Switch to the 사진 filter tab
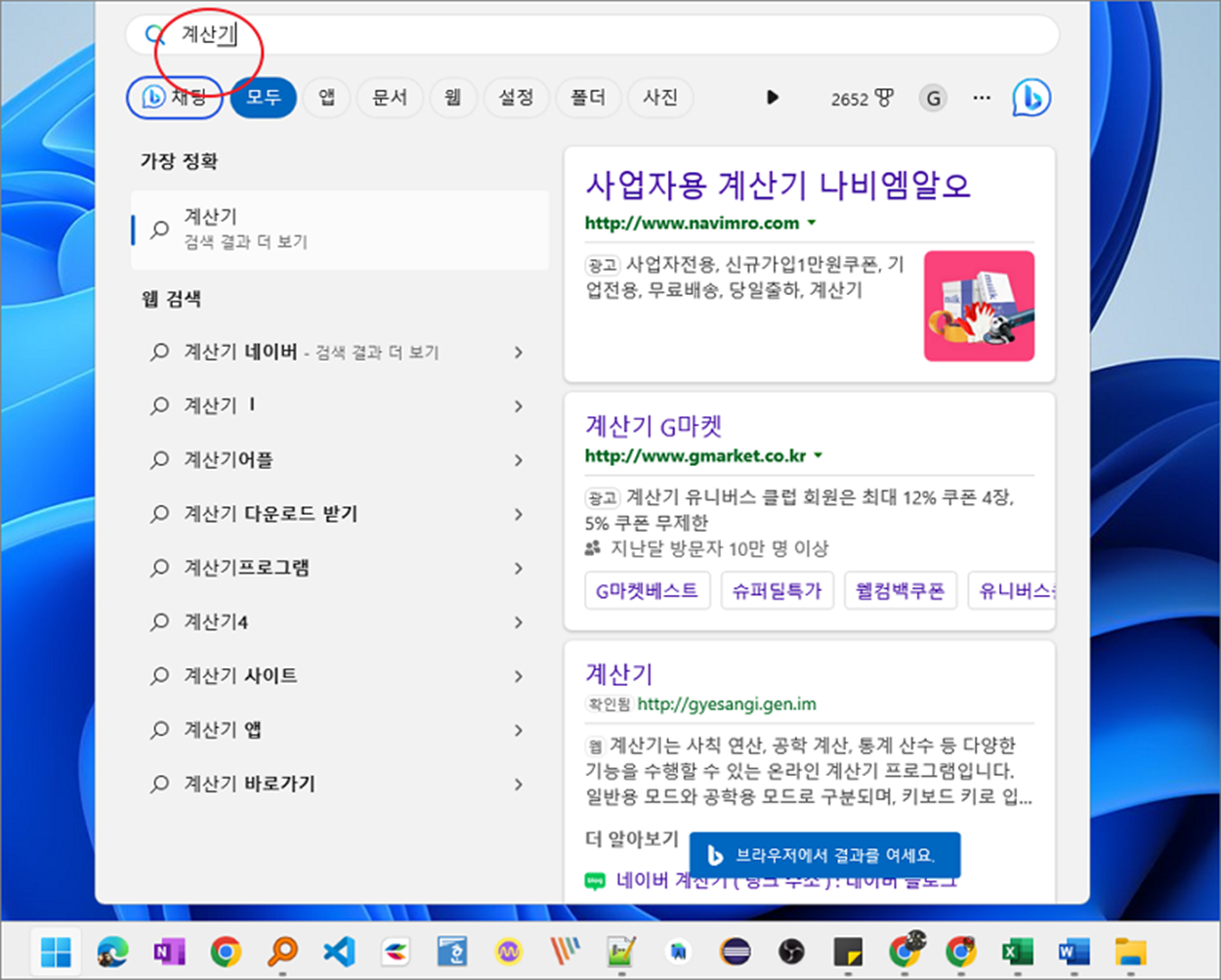Viewport: 1221px width, 980px height. tap(660, 98)
